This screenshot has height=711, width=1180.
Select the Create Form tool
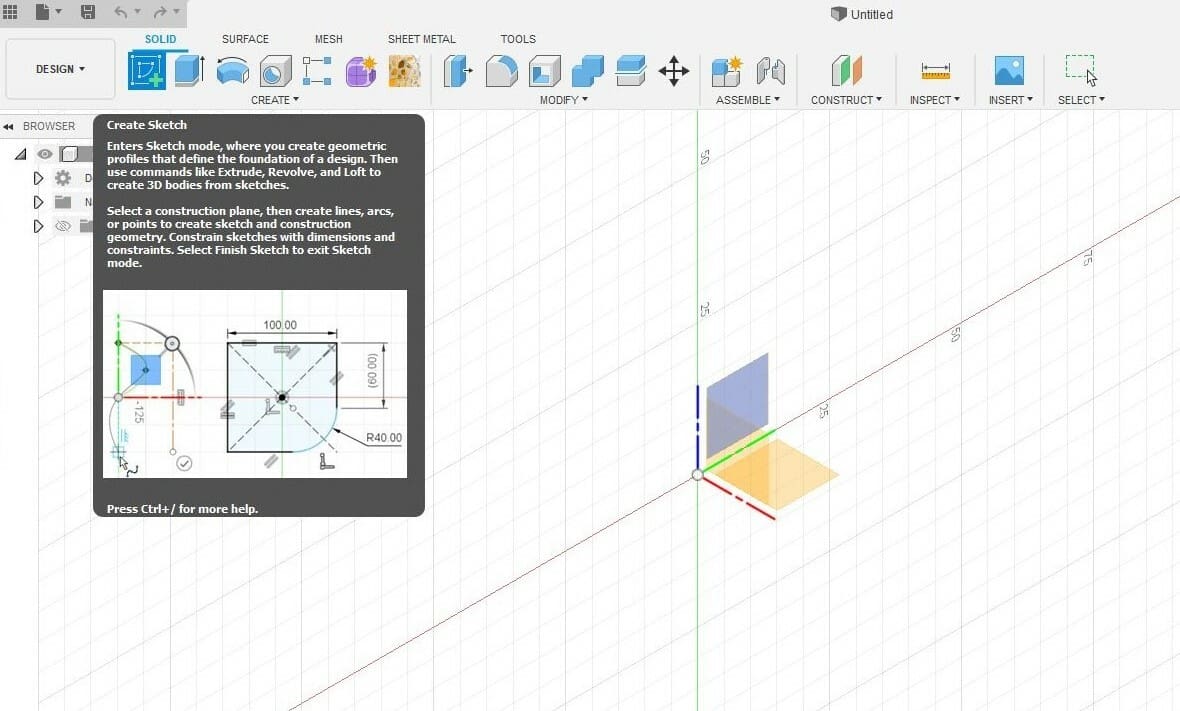(360, 71)
